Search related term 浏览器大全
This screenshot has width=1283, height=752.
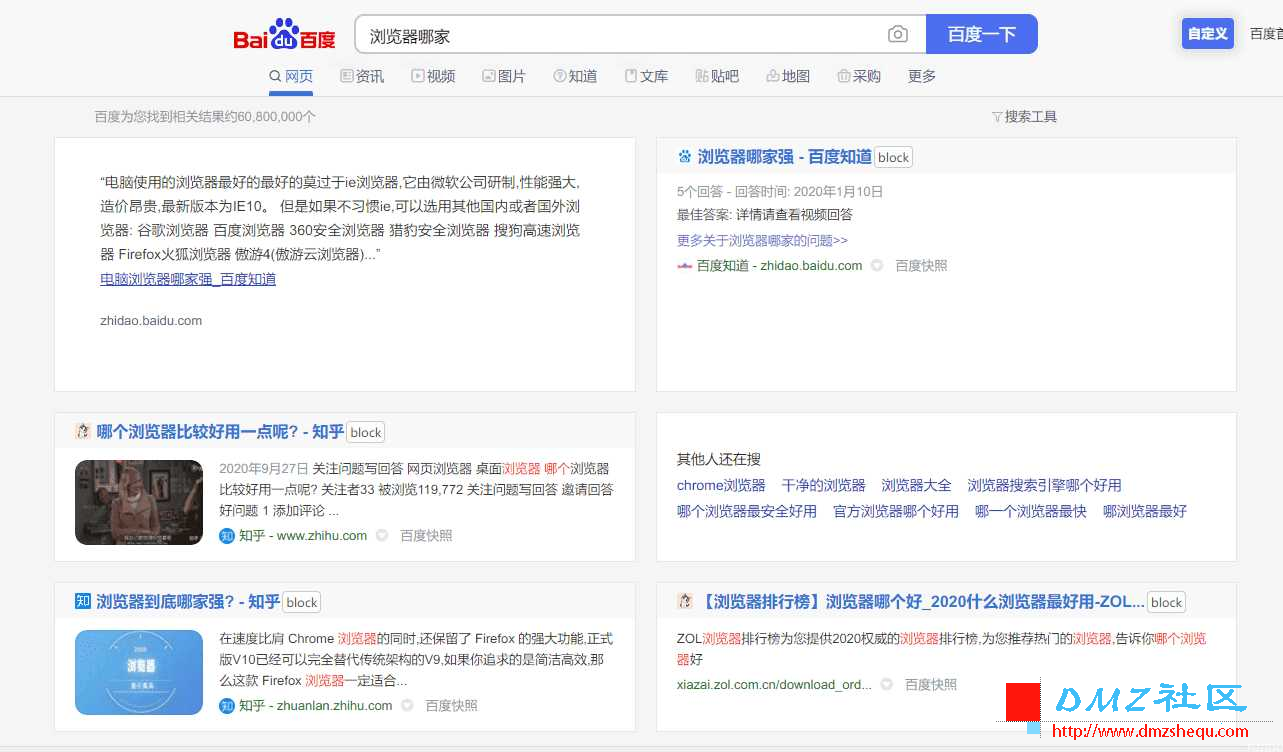pyautogui.click(x=917, y=485)
